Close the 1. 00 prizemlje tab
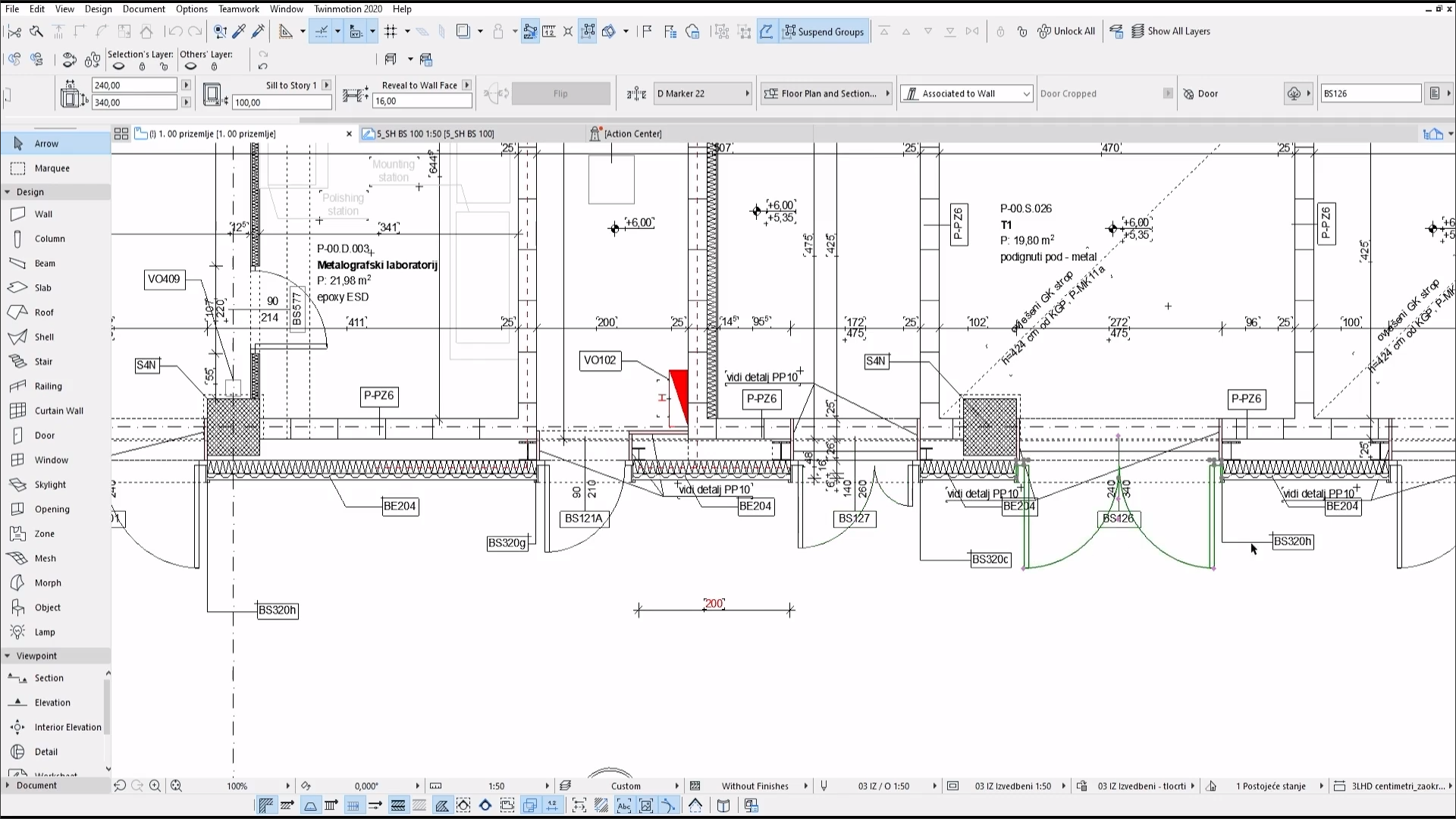The width and height of the screenshot is (1456, 819). [x=349, y=133]
